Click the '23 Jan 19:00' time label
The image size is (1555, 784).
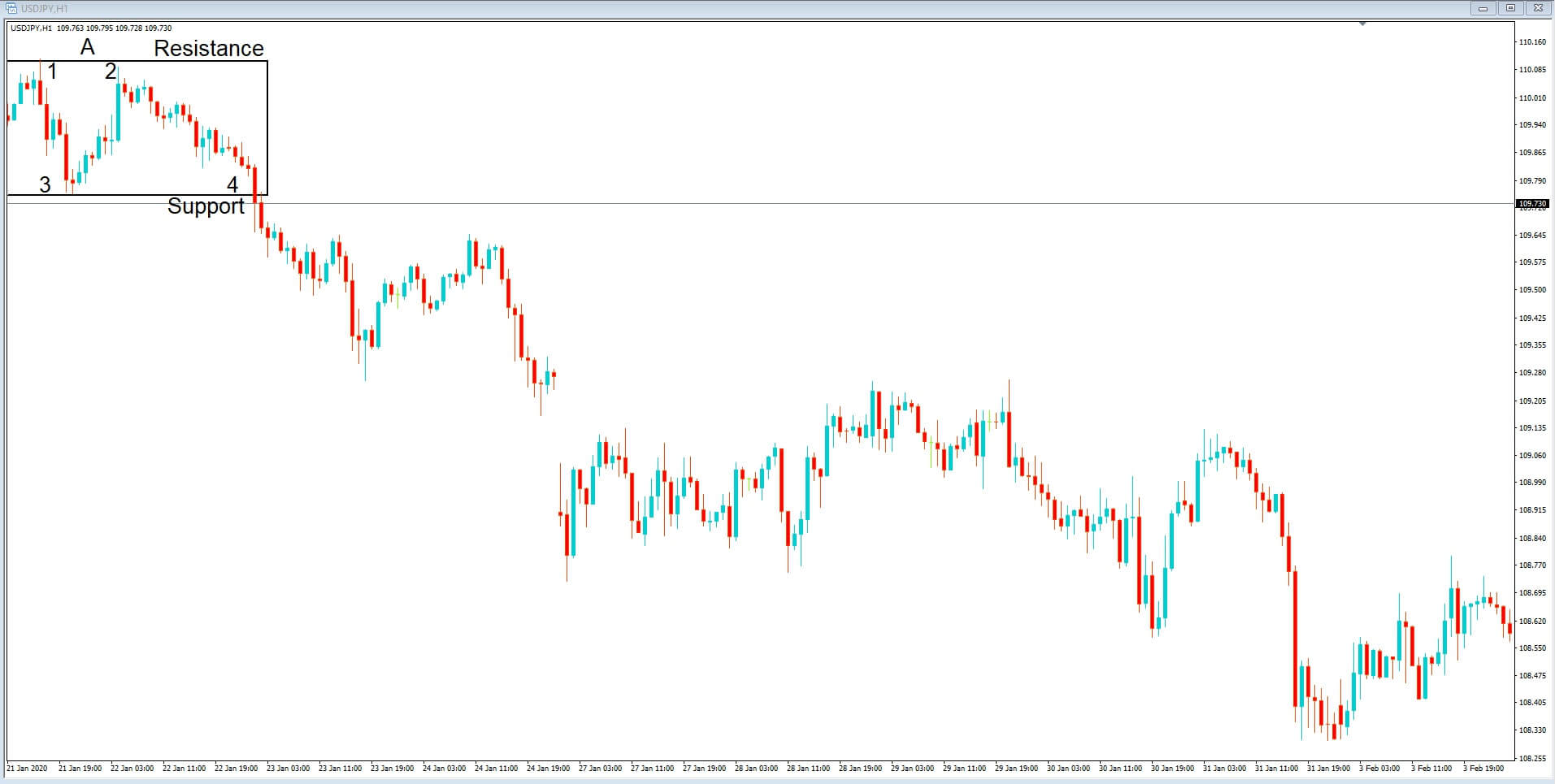click(x=392, y=769)
